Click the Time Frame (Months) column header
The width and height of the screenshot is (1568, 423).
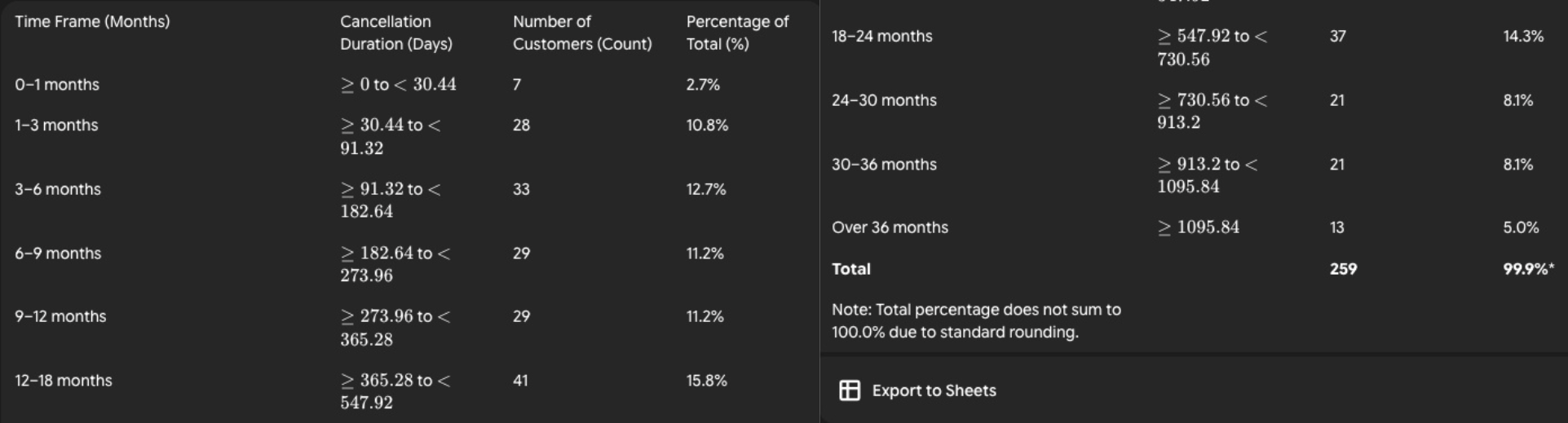(92, 22)
